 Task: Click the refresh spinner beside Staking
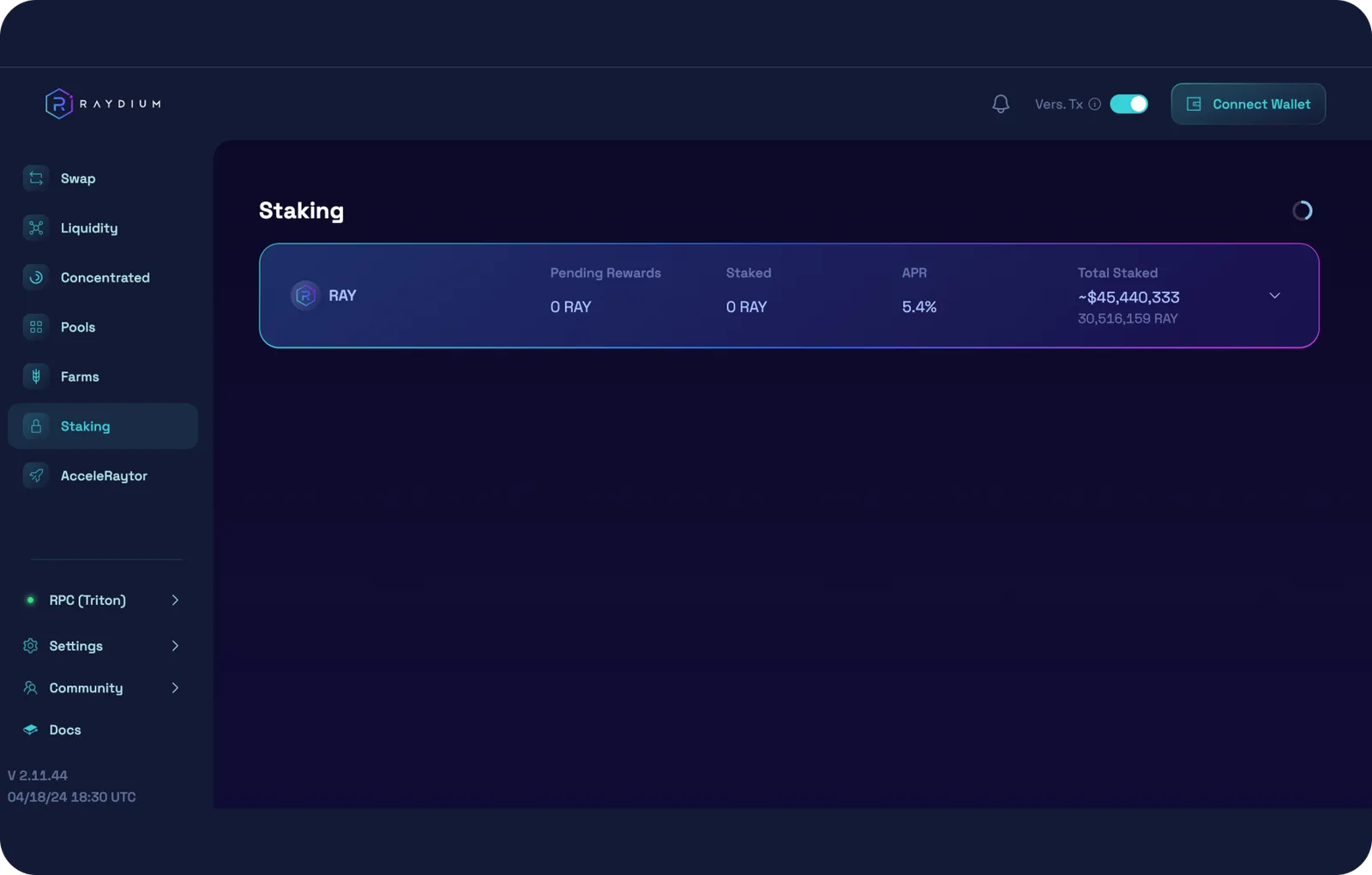[1303, 211]
